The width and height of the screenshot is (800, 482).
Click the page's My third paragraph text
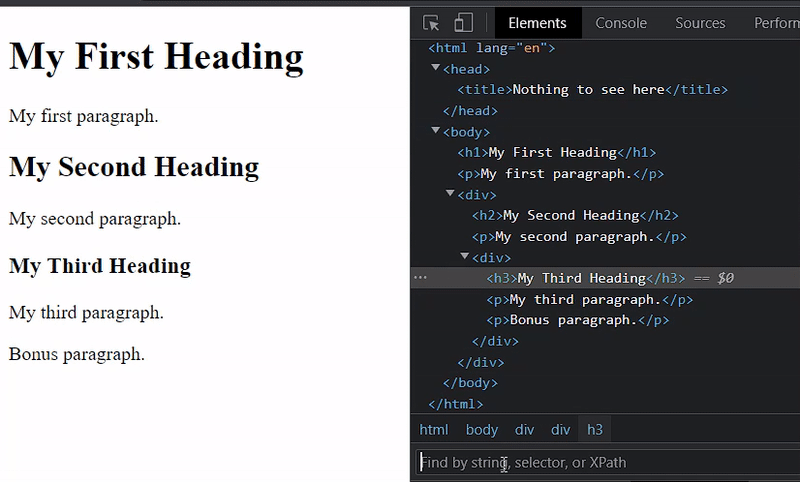pos(86,313)
